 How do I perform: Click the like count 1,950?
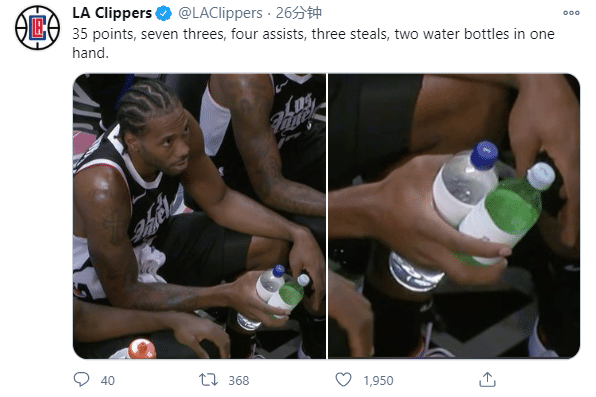[x=378, y=380]
